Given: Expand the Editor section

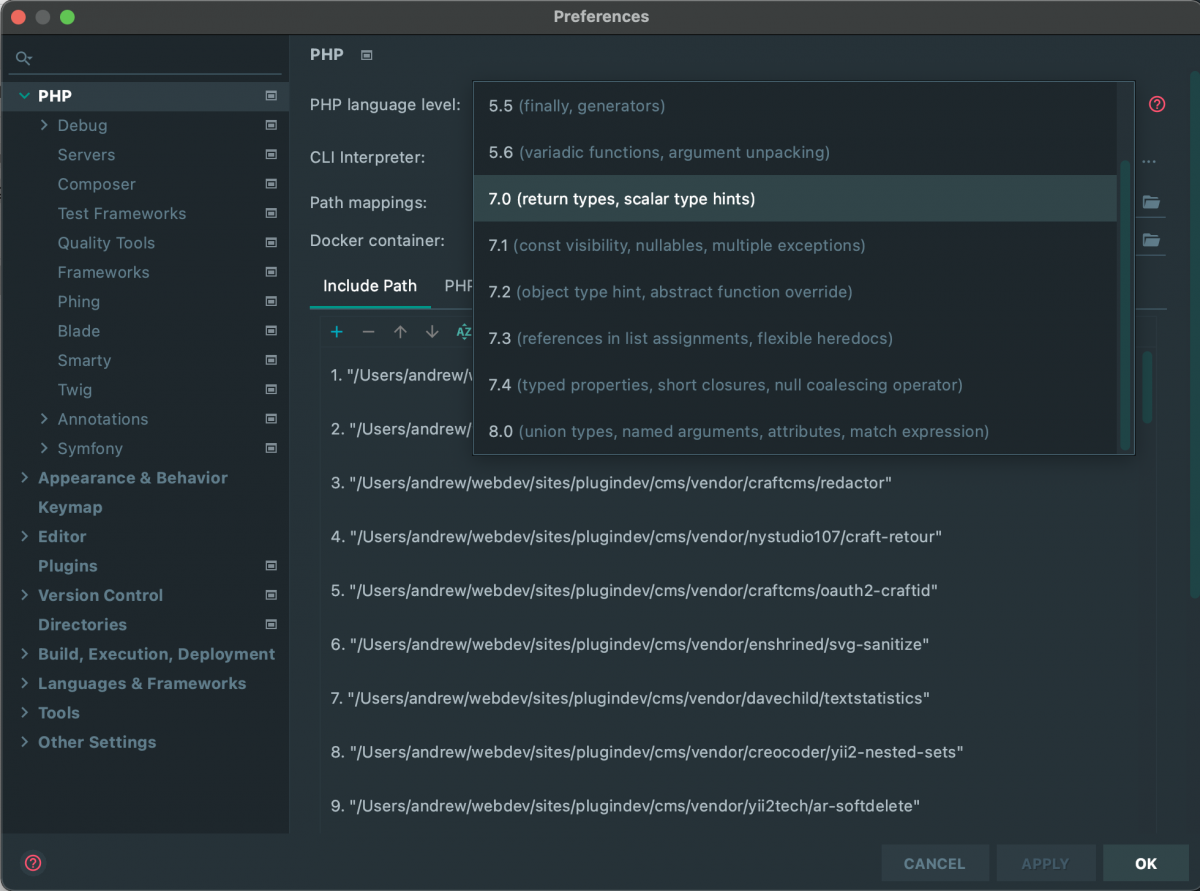Looking at the screenshot, I should pos(24,537).
